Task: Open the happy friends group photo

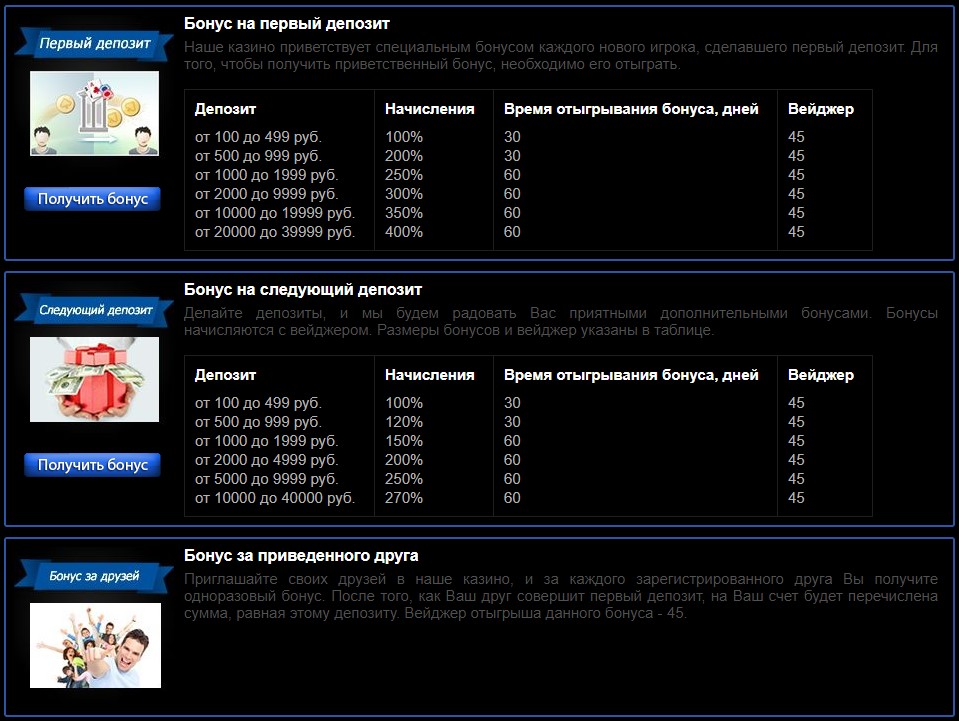Action: point(94,645)
